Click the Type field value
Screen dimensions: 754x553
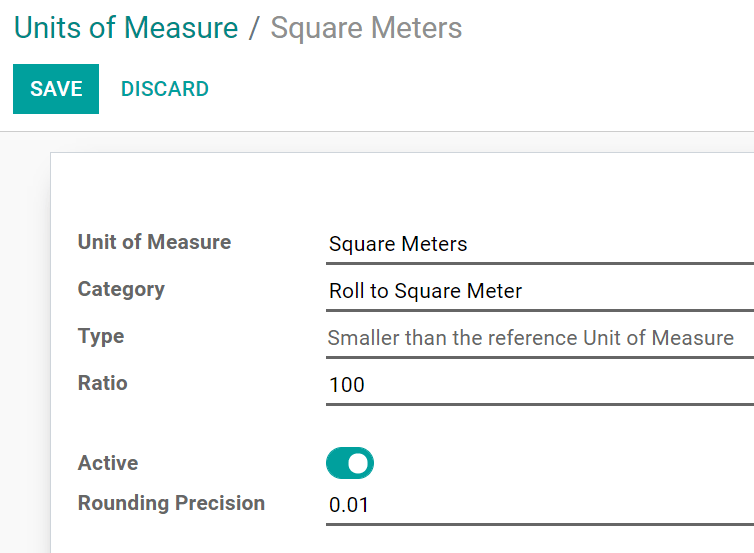click(x=531, y=338)
